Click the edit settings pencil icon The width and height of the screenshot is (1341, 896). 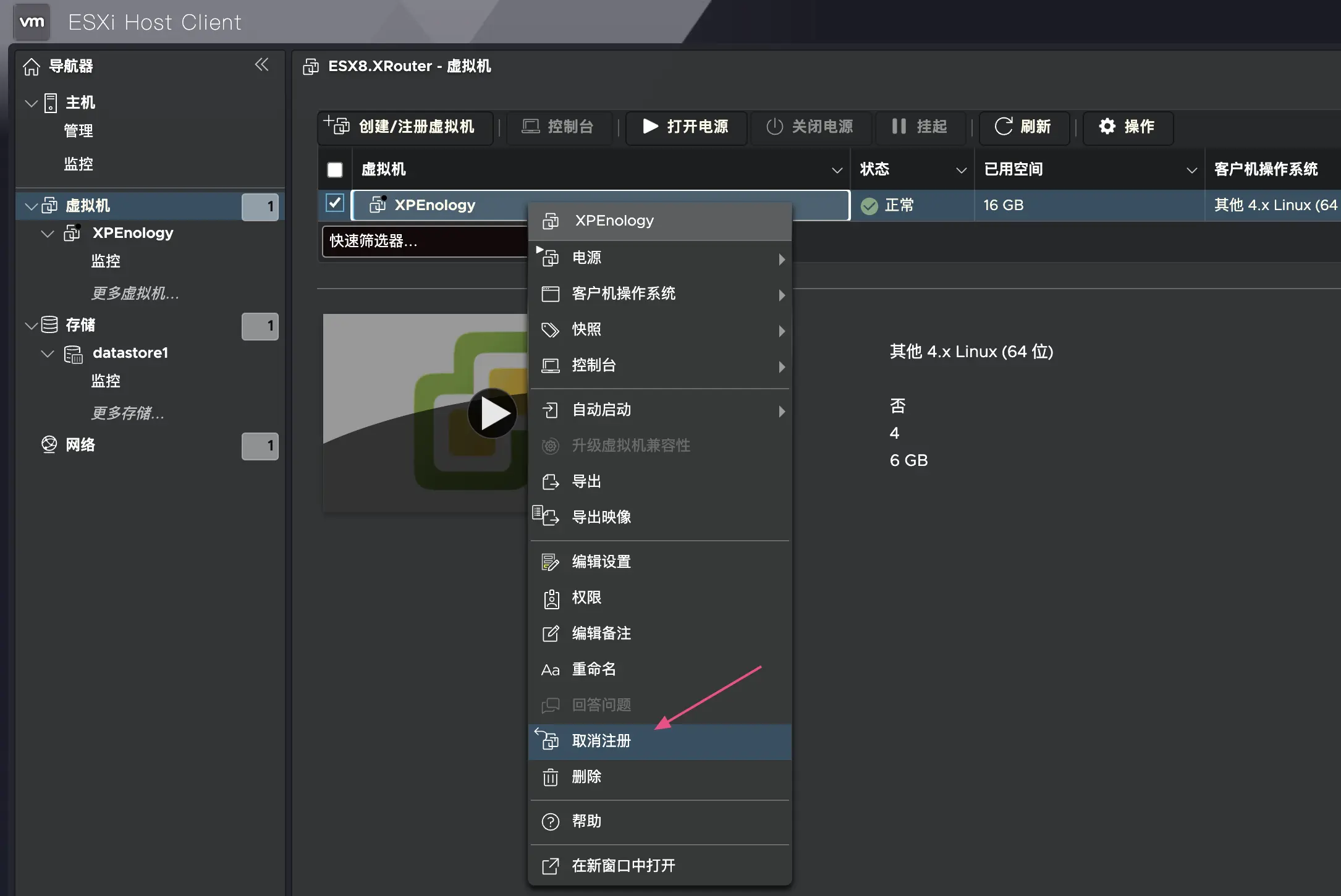[550, 562]
